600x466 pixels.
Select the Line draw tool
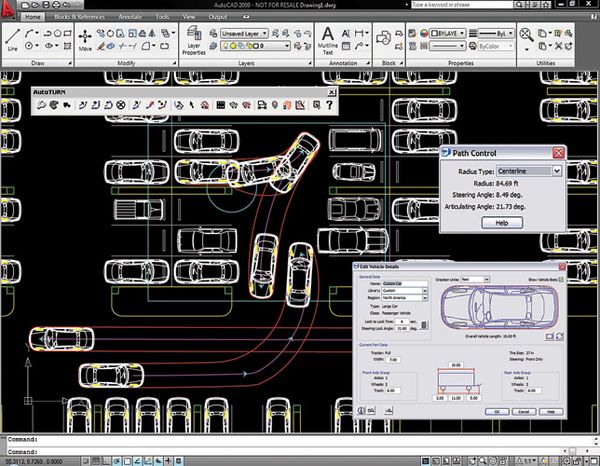[13, 40]
